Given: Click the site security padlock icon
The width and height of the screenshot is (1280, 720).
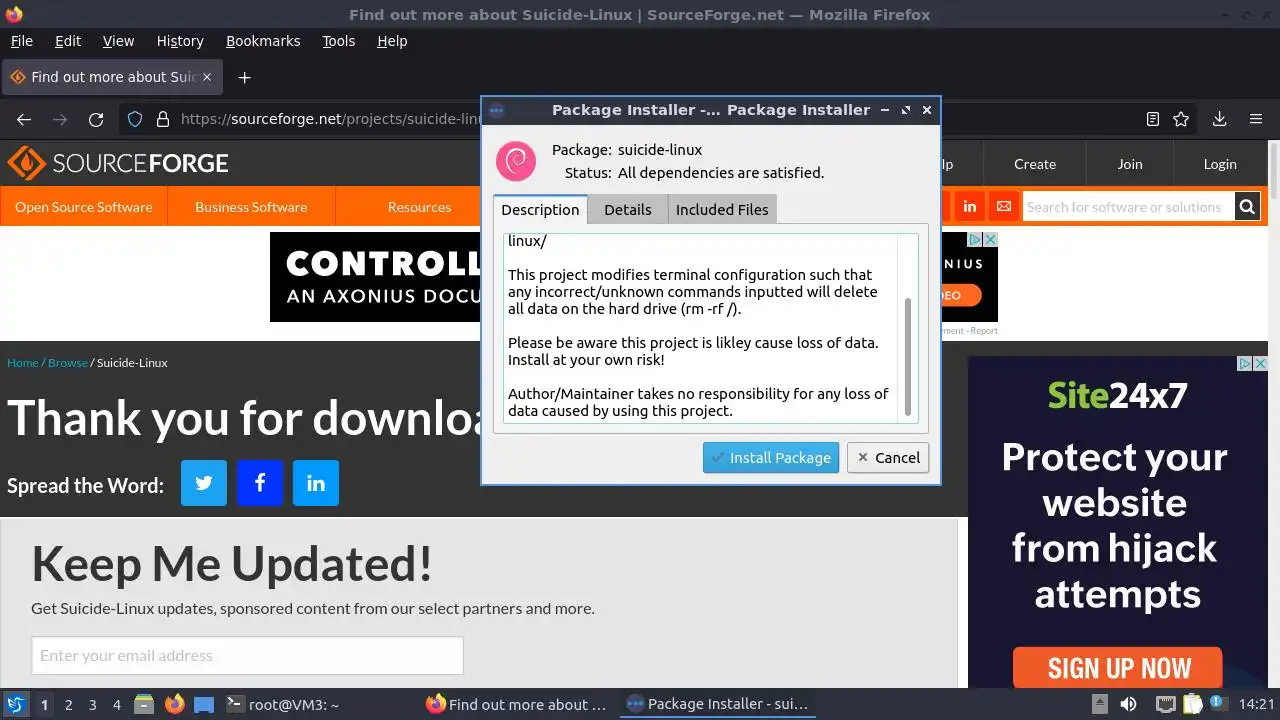Looking at the screenshot, I should [x=163, y=119].
